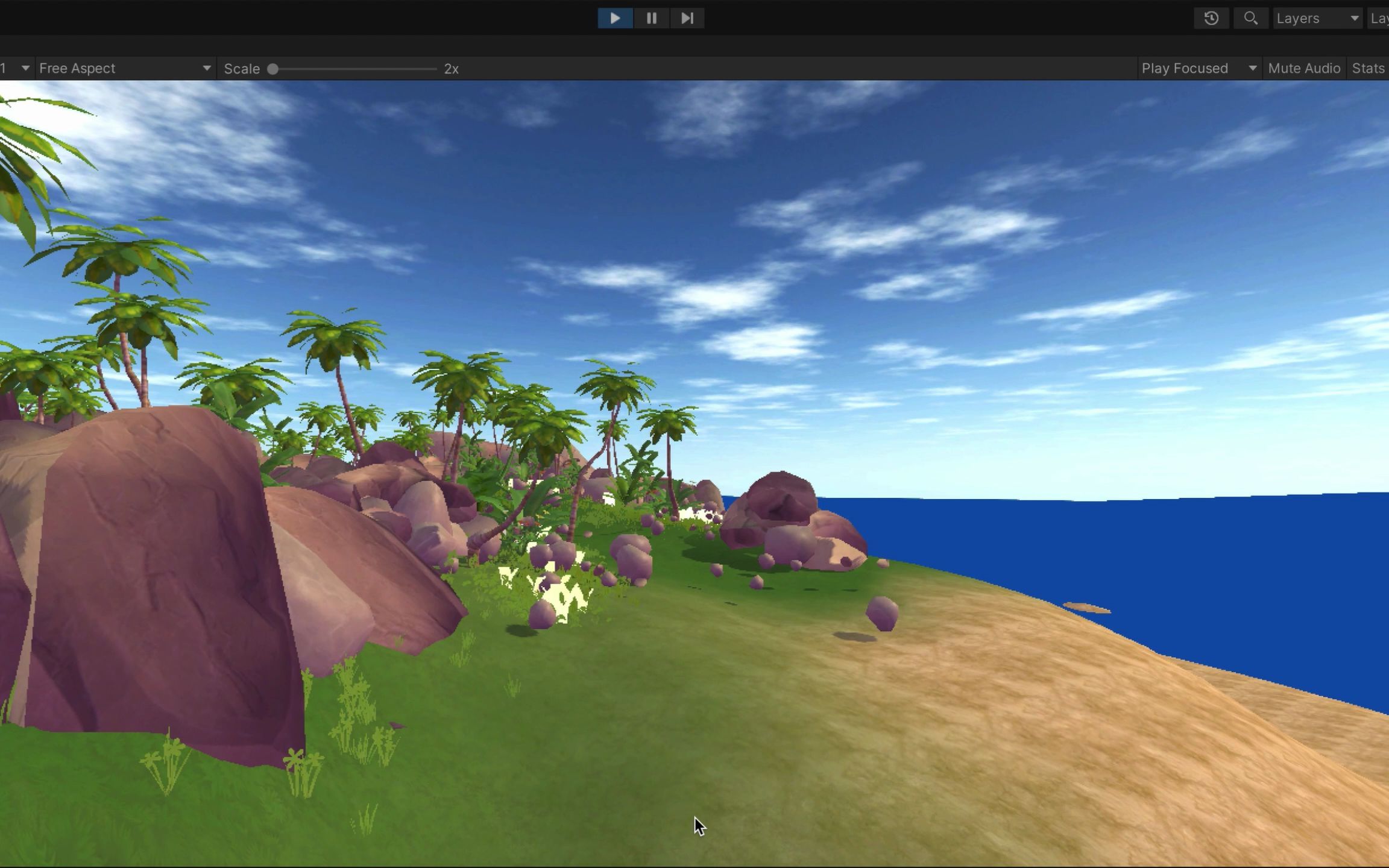Click the magnifier search icon
The height and width of the screenshot is (868, 1389).
pyautogui.click(x=1250, y=18)
